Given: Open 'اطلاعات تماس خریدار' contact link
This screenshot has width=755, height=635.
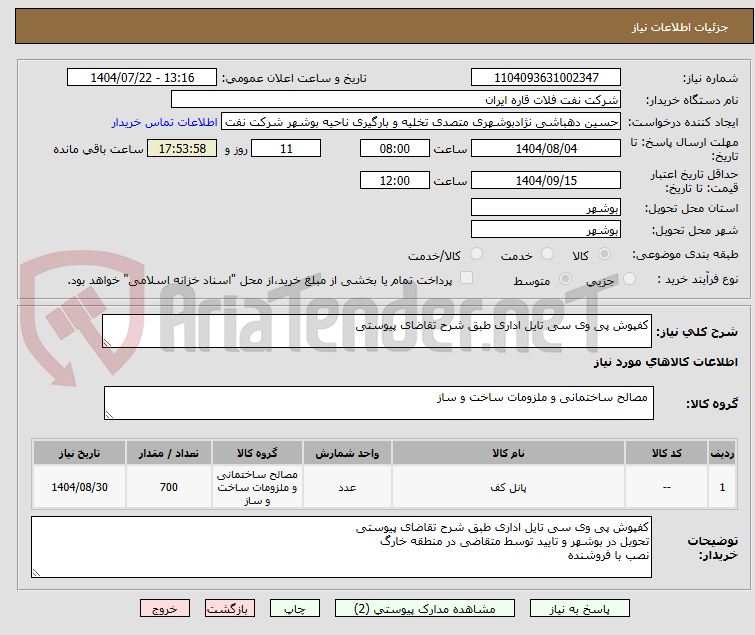Looking at the screenshot, I should pyautogui.click(x=165, y=122).
